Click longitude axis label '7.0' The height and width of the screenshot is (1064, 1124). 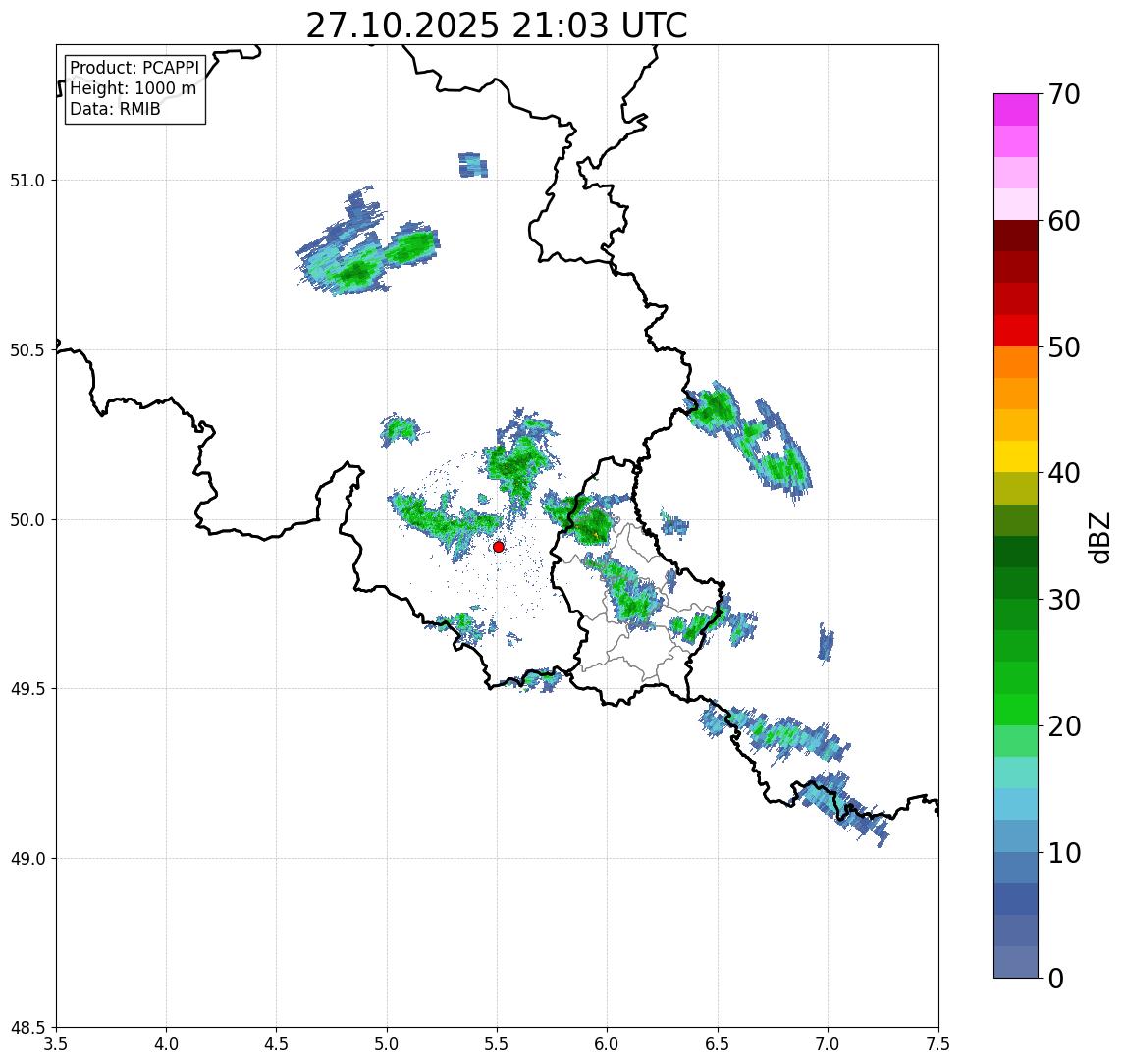point(828,1044)
